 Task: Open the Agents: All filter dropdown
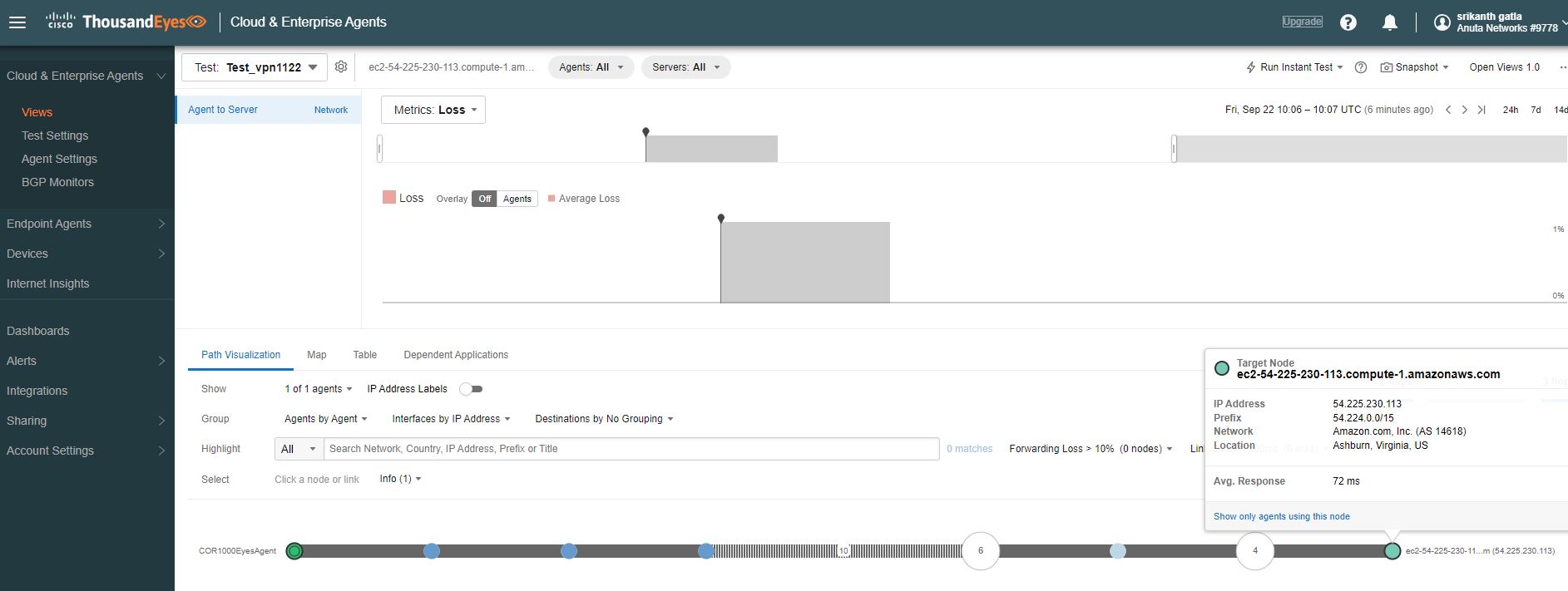click(x=591, y=67)
